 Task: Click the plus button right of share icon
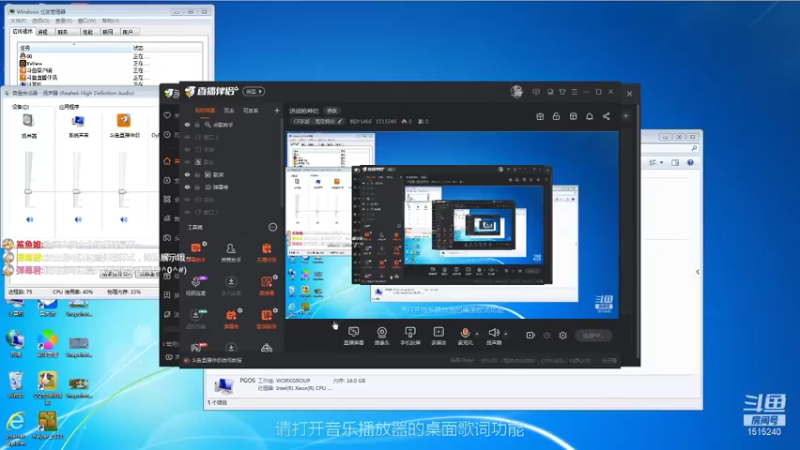(625, 116)
